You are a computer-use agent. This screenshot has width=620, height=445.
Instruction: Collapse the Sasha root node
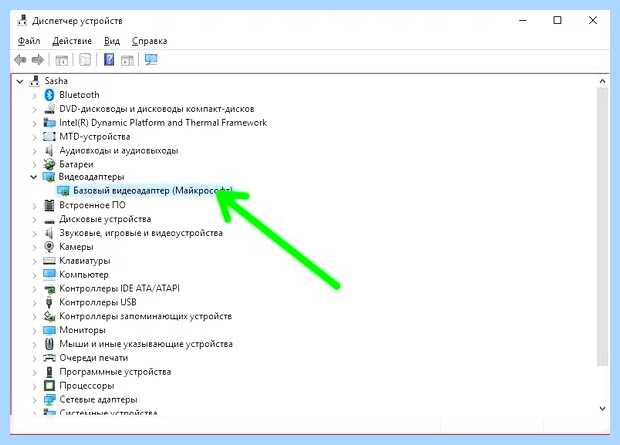coord(20,81)
